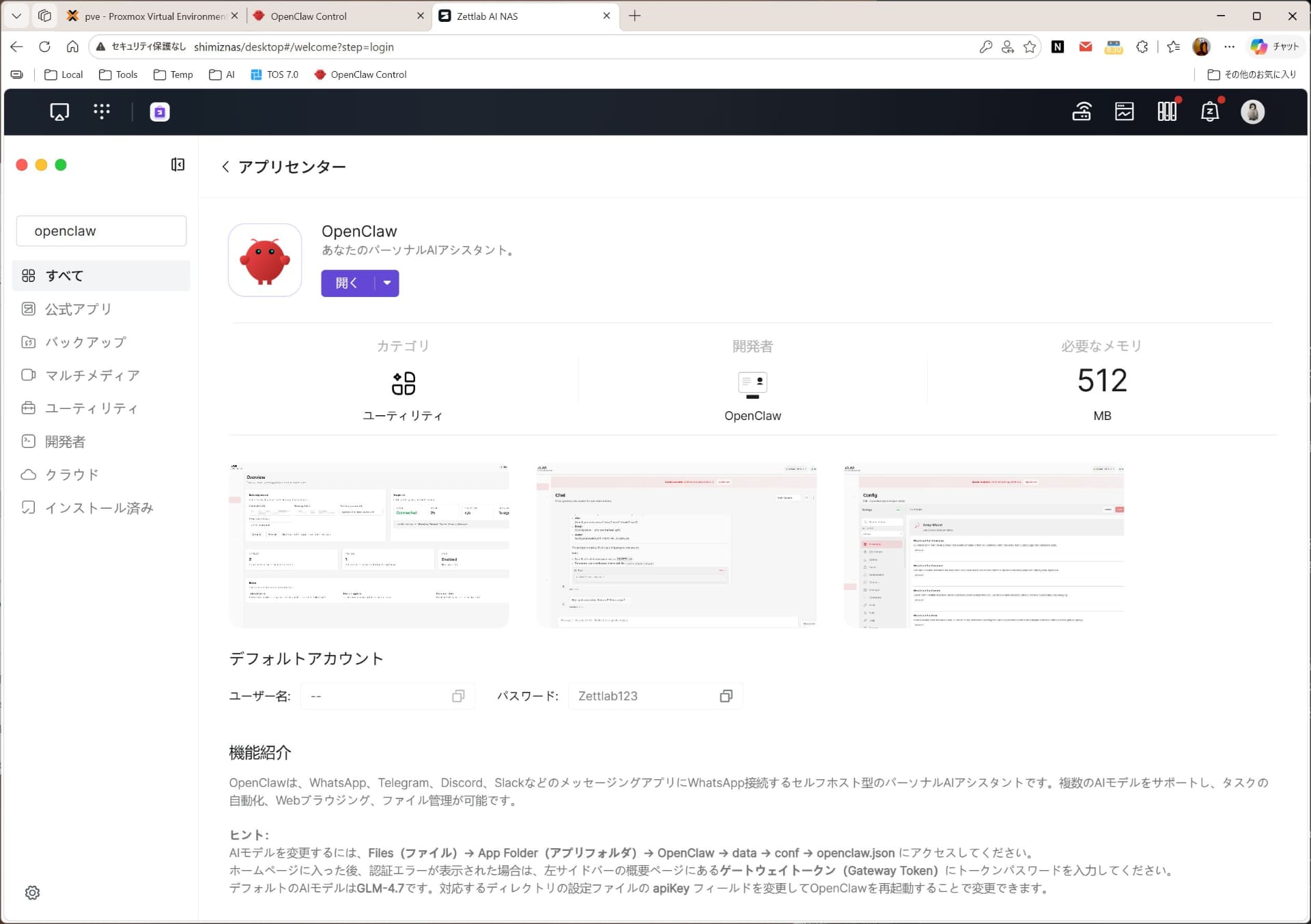Click the red close dot of App Center window
This screenshot has height=924, width=1311.
22,165
